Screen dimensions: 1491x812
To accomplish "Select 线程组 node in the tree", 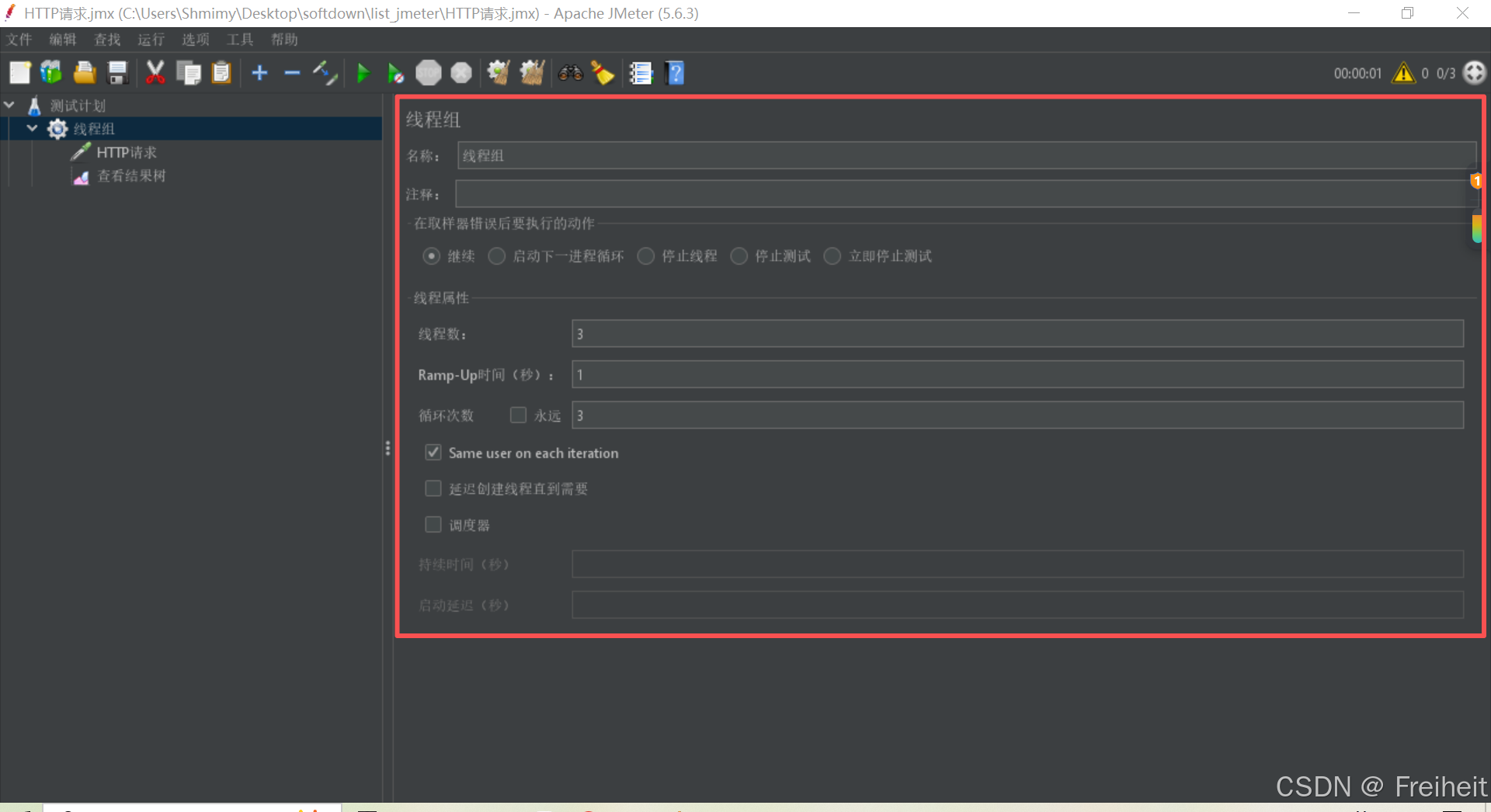I will (94, 129).
